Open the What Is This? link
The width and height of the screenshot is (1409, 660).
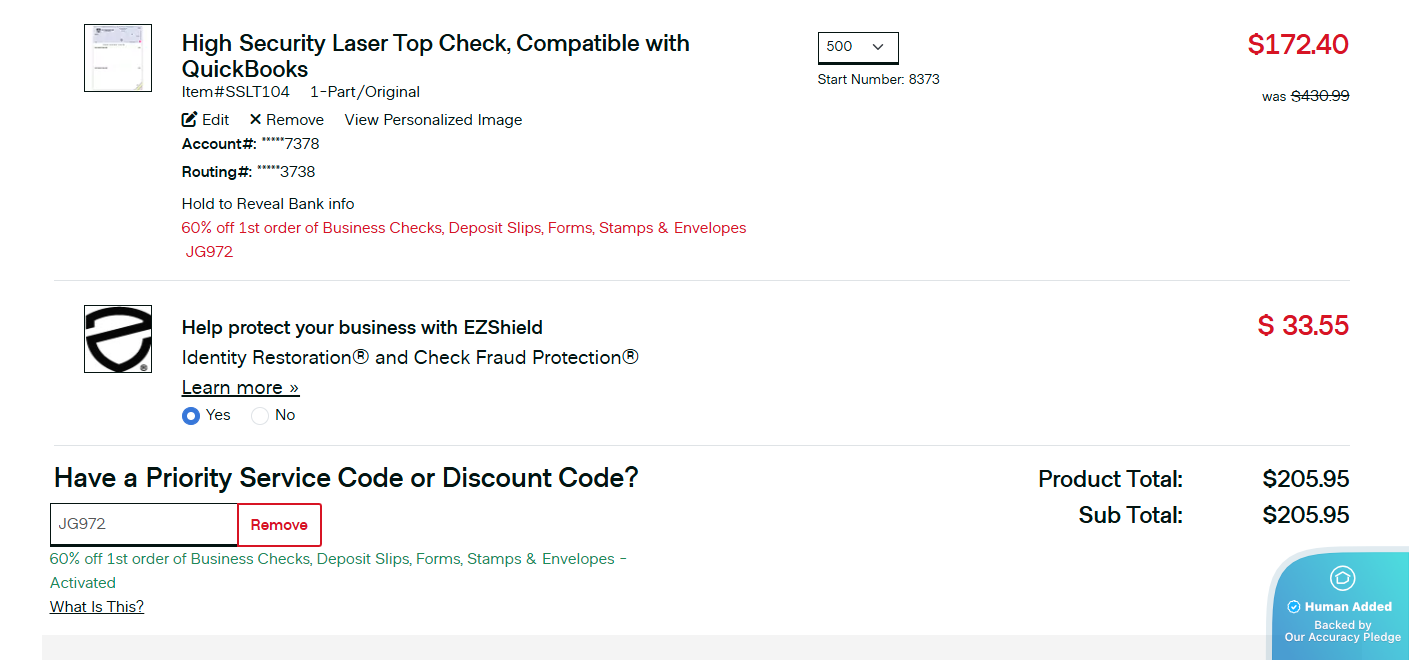(x=97, y=607)
